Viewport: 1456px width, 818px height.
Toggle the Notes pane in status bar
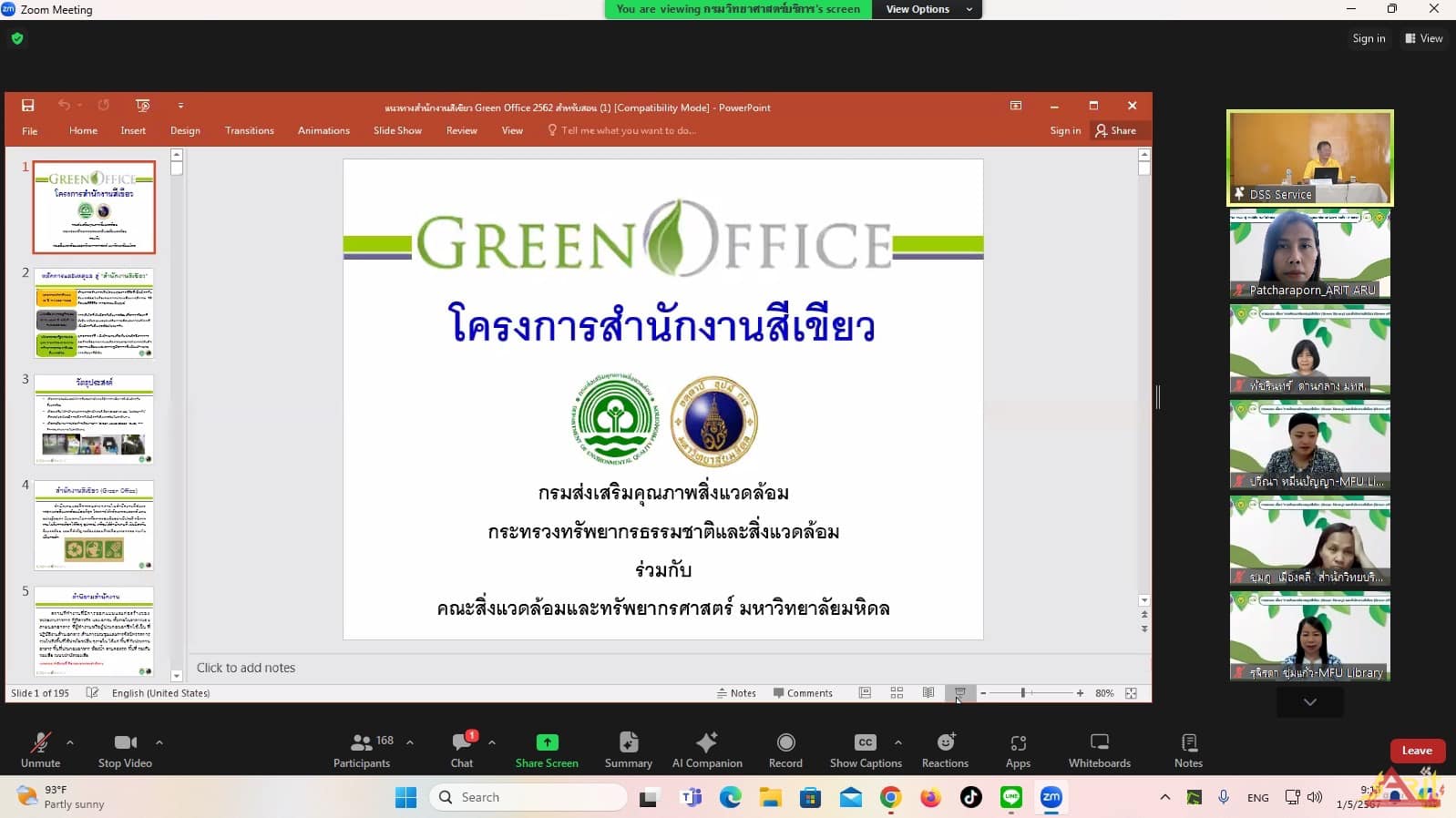736,693
